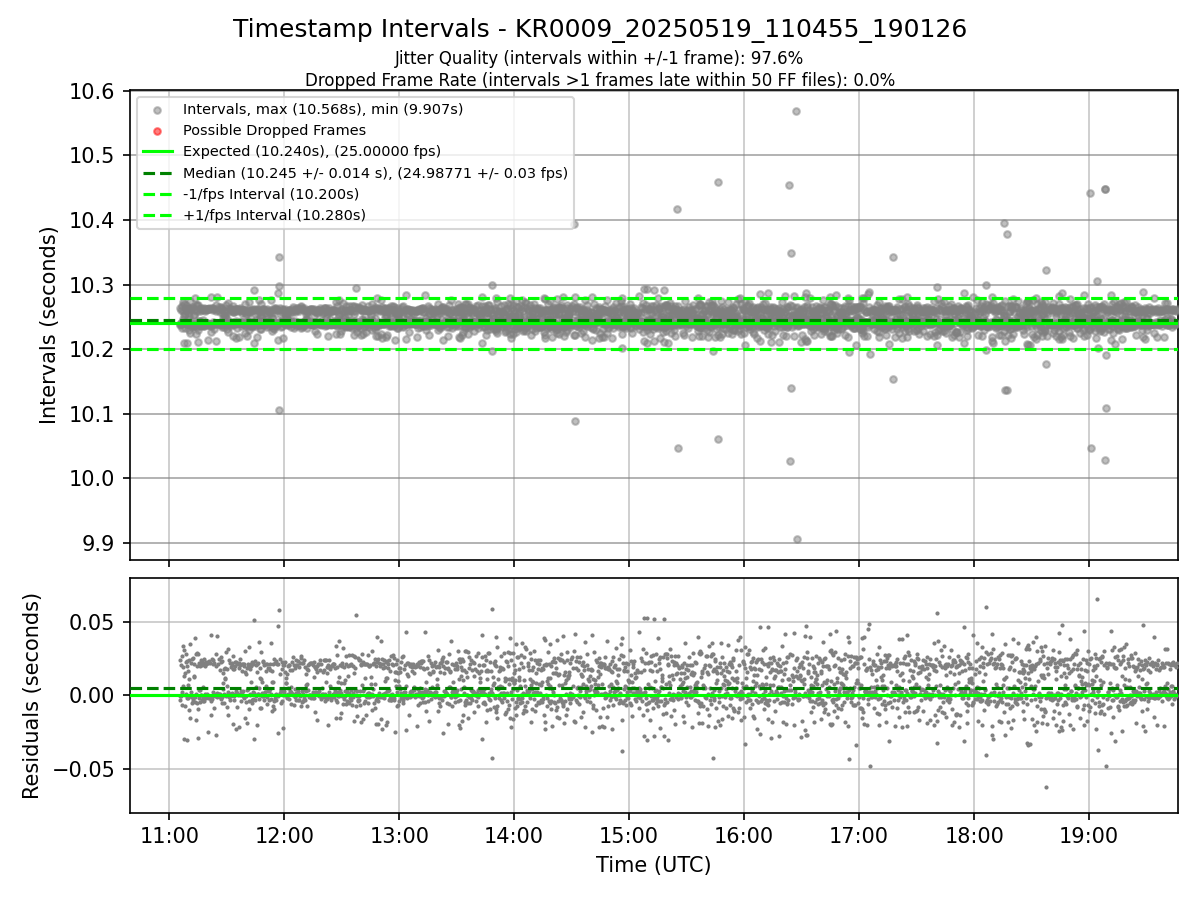Select the 'Dropped Frame Rate' subtitle line

coord(600,80)
